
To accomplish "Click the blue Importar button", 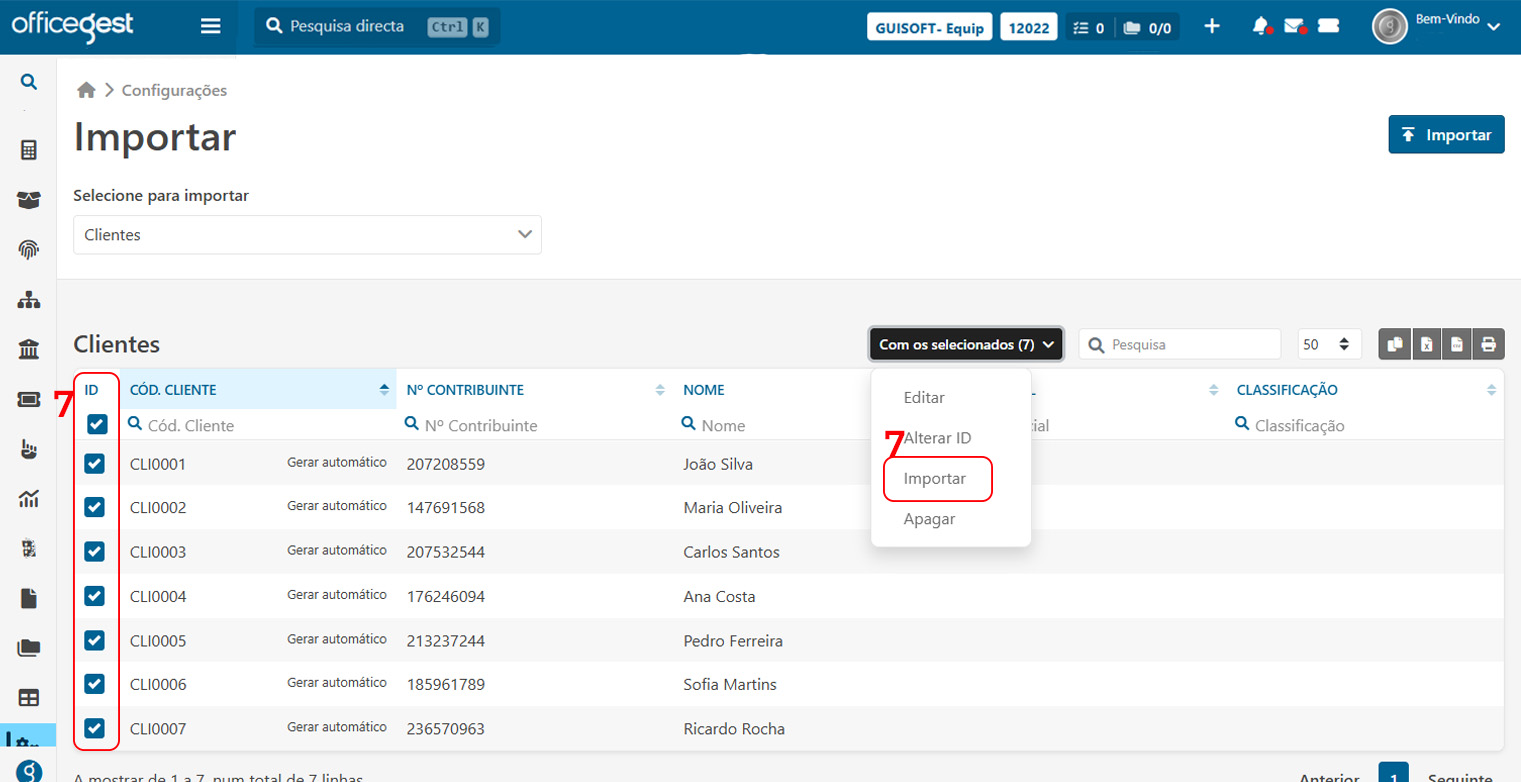I will point(1446,134).
